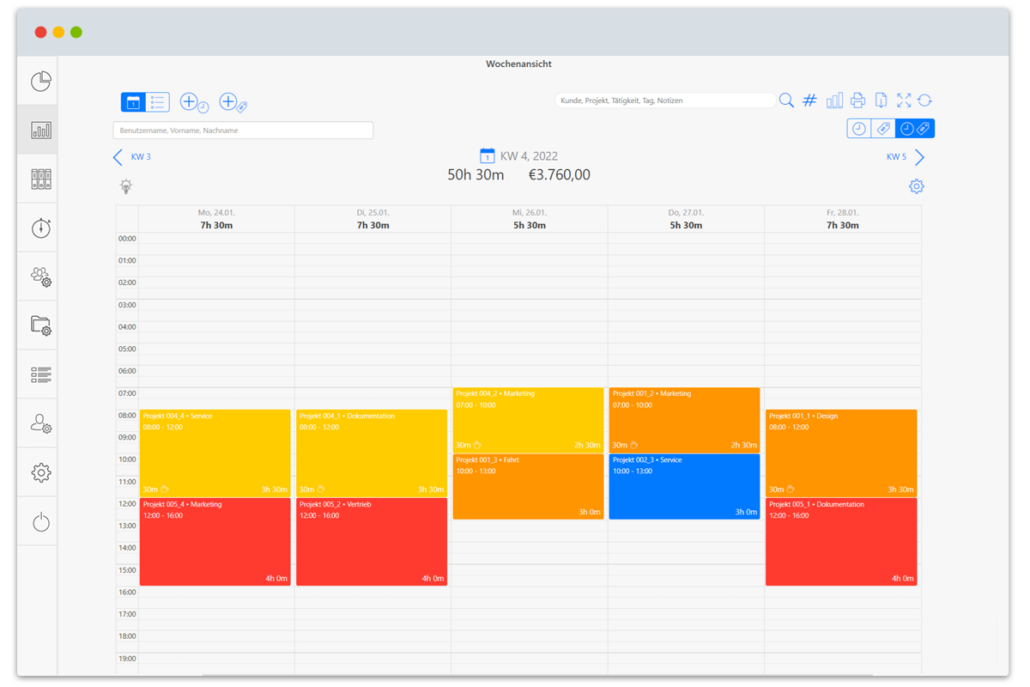Switch to list view toggle
Image resolution: width=1030 pixels, height=687 pixels.
coord(158,102)
